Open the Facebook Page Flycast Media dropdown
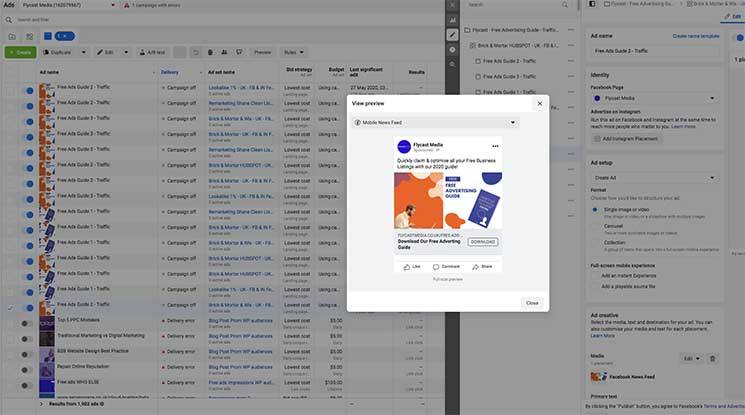This screenshot has width=745, height=415. click(x=655, y=98)
